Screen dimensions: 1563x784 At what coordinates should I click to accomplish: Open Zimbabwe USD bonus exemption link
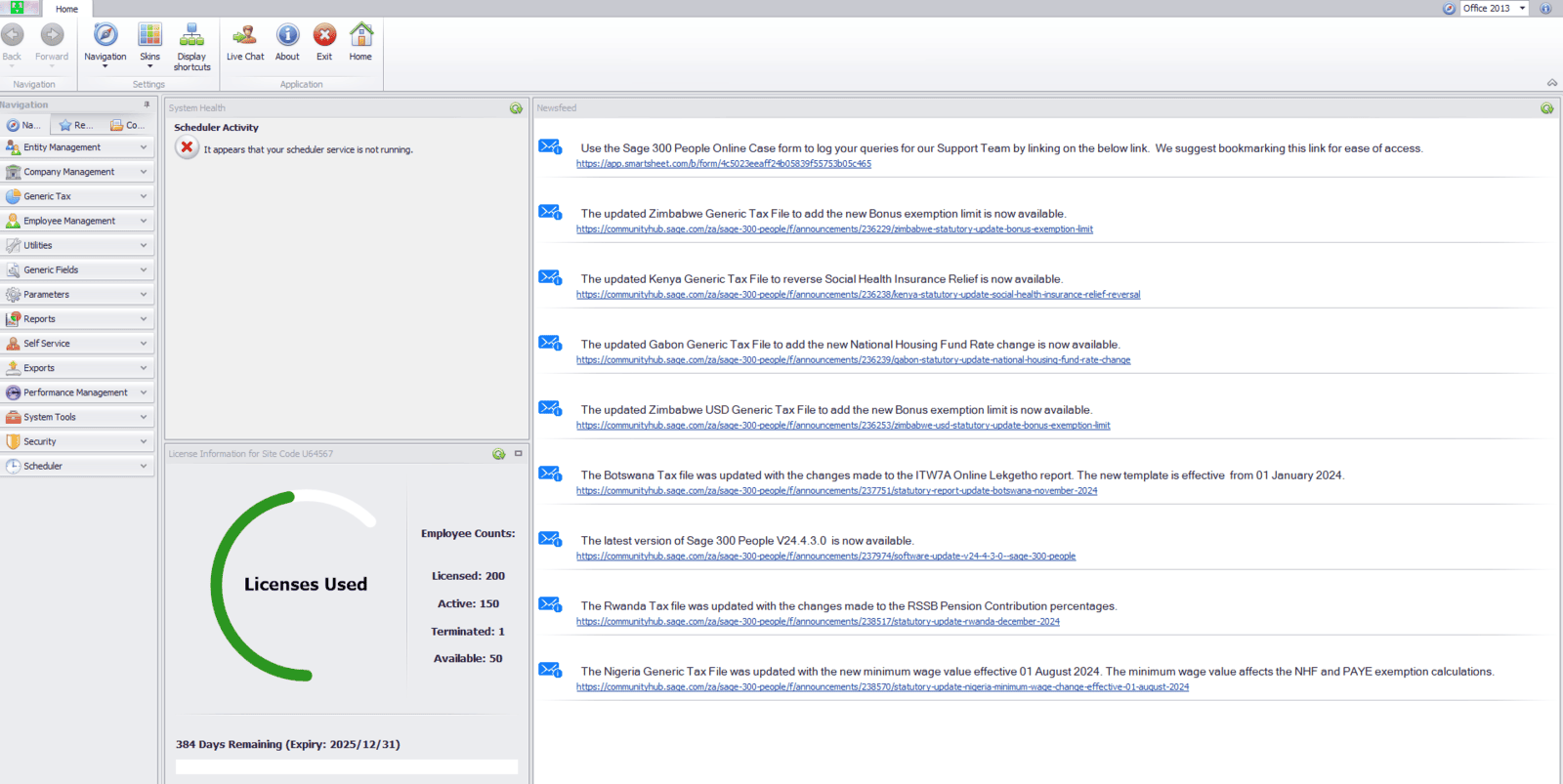click(x=843, y=426)
